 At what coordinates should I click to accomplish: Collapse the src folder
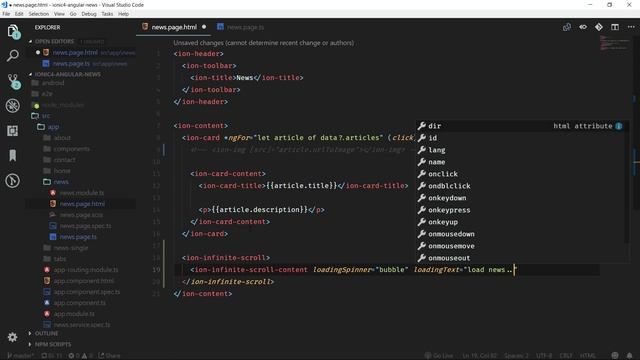coord(46,116)
